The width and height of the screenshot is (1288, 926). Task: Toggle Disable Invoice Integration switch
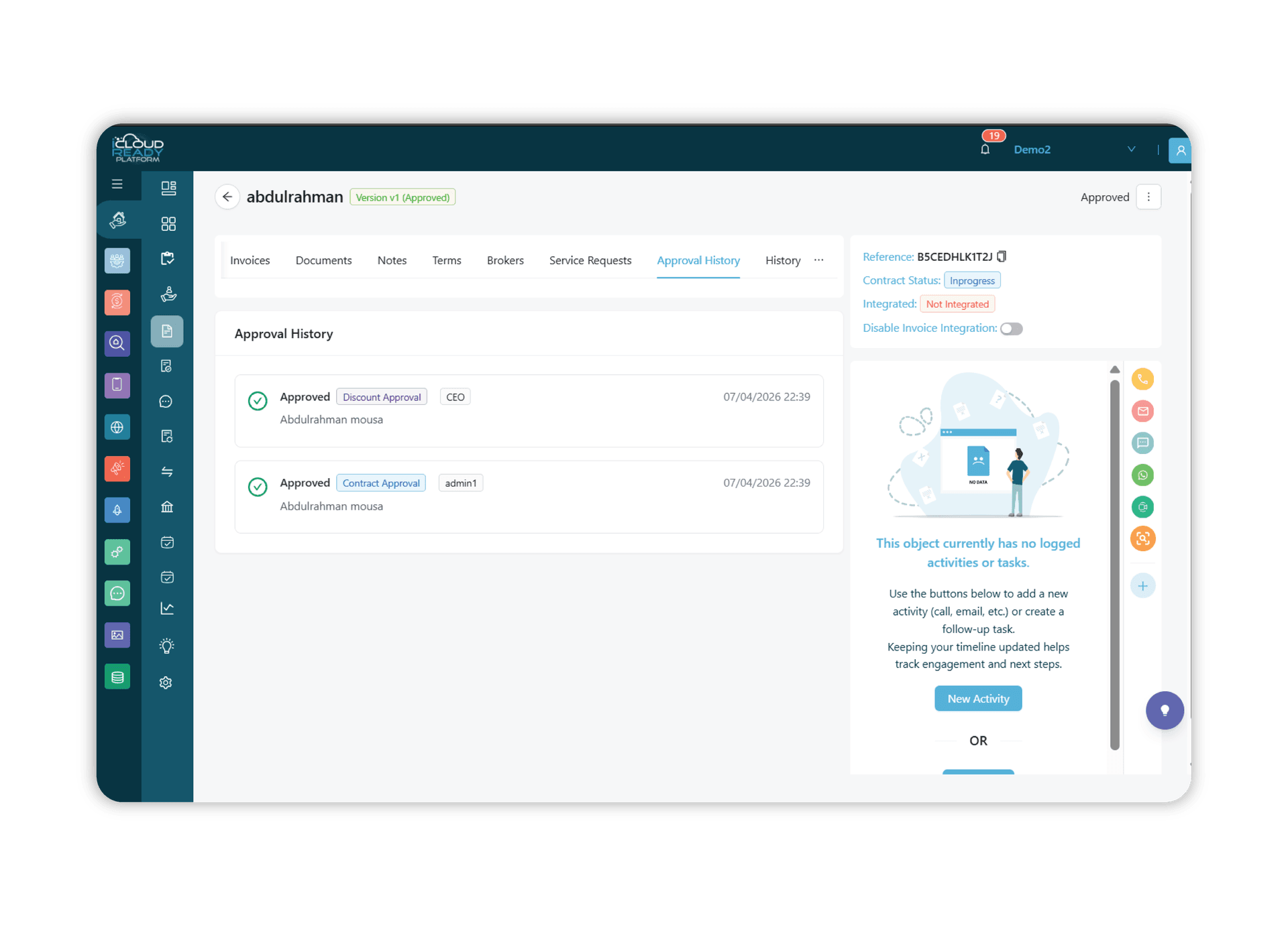pos(1012,329)
